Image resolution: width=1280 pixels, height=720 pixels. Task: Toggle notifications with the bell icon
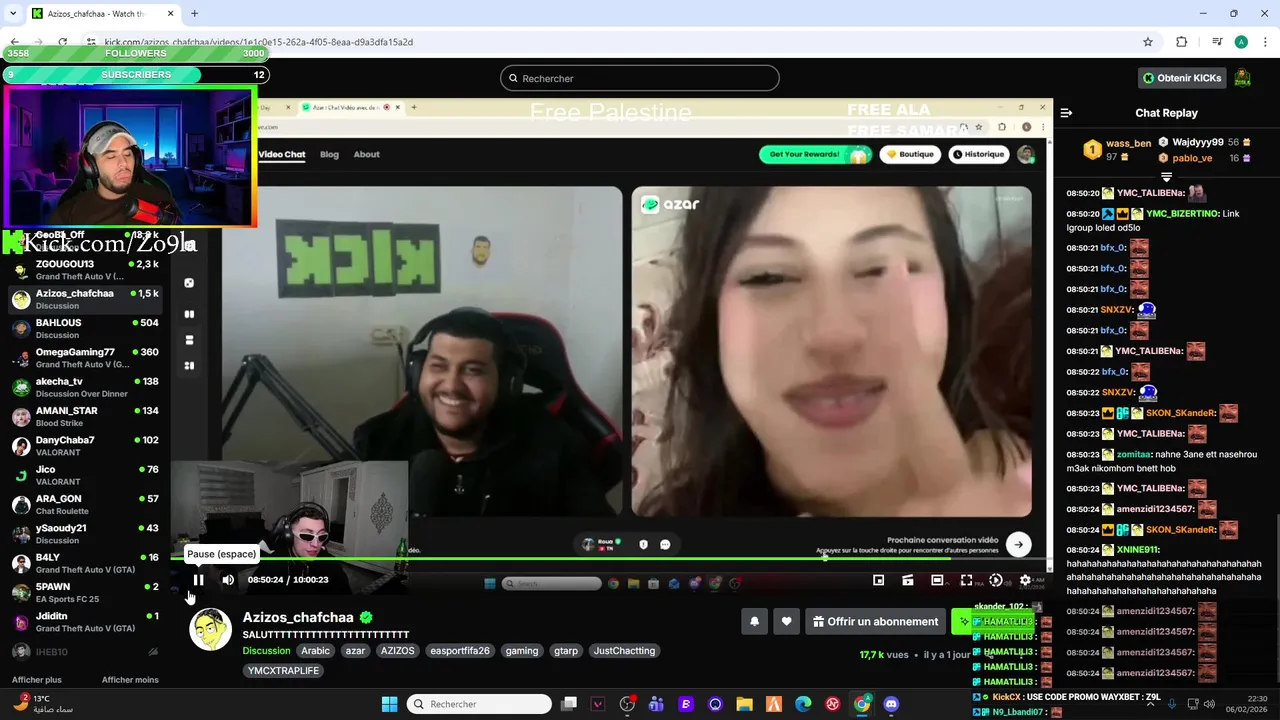[x=755, y=621]
